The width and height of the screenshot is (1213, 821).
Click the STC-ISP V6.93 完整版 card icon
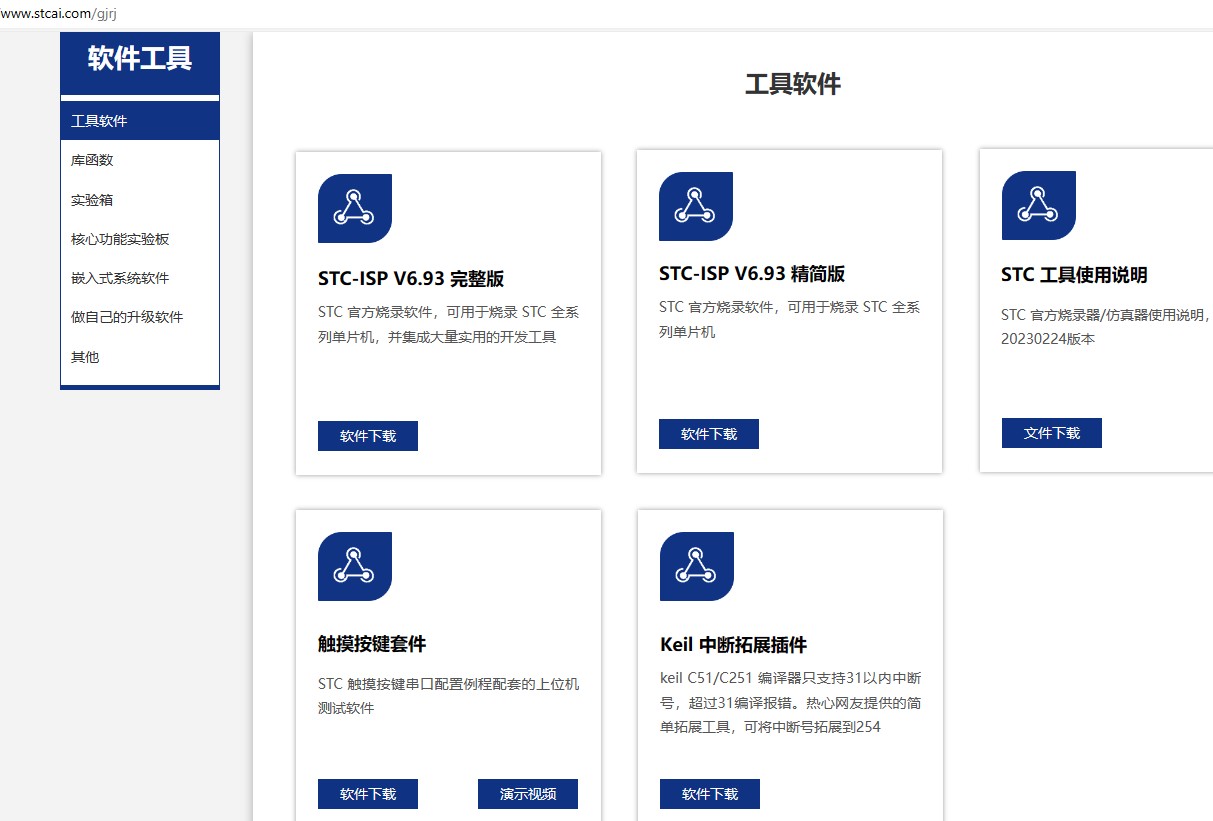[355, 208]
